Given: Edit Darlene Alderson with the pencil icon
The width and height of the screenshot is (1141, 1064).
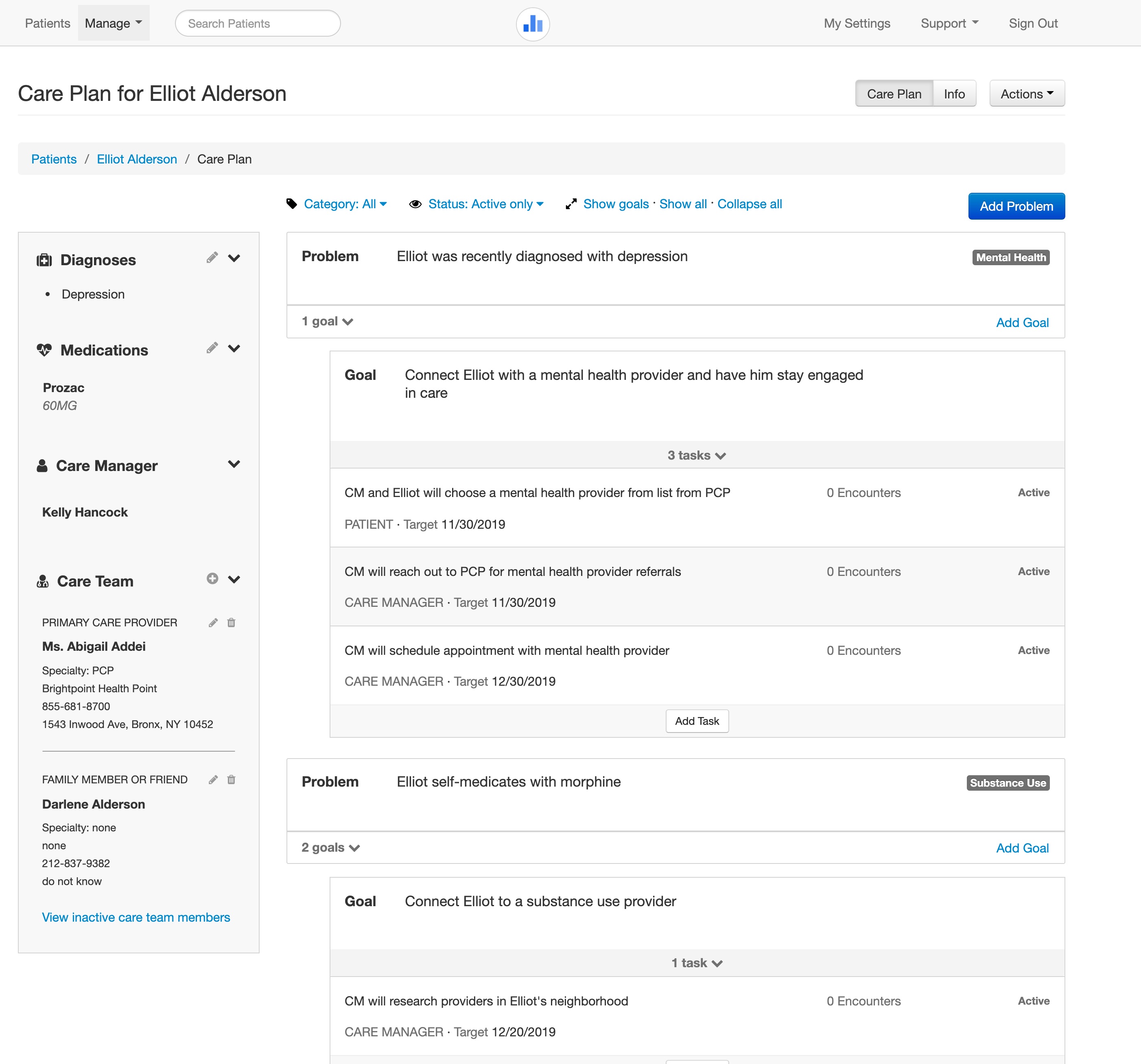Looking at the screenshot, I should (x=213, y=780).
